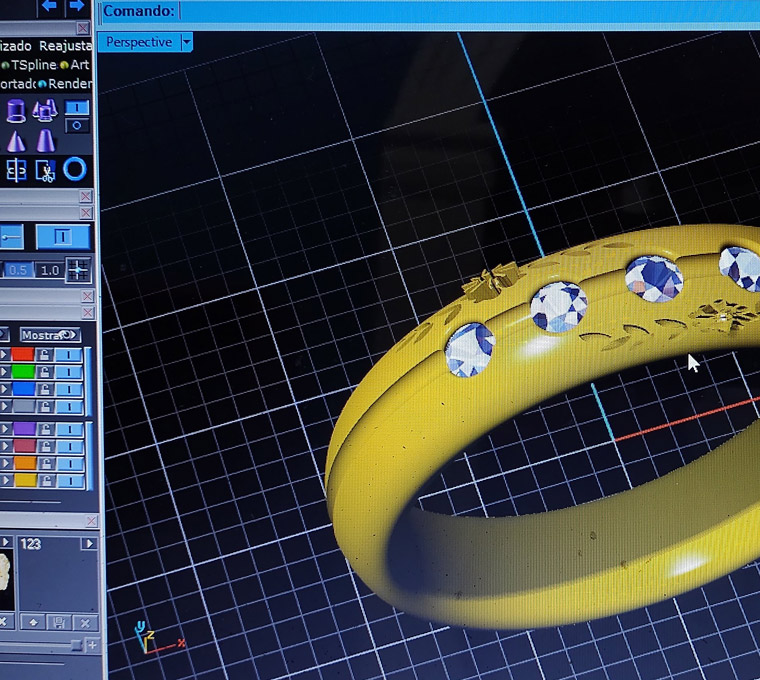Open the TSpline tab

pos(32,65)
